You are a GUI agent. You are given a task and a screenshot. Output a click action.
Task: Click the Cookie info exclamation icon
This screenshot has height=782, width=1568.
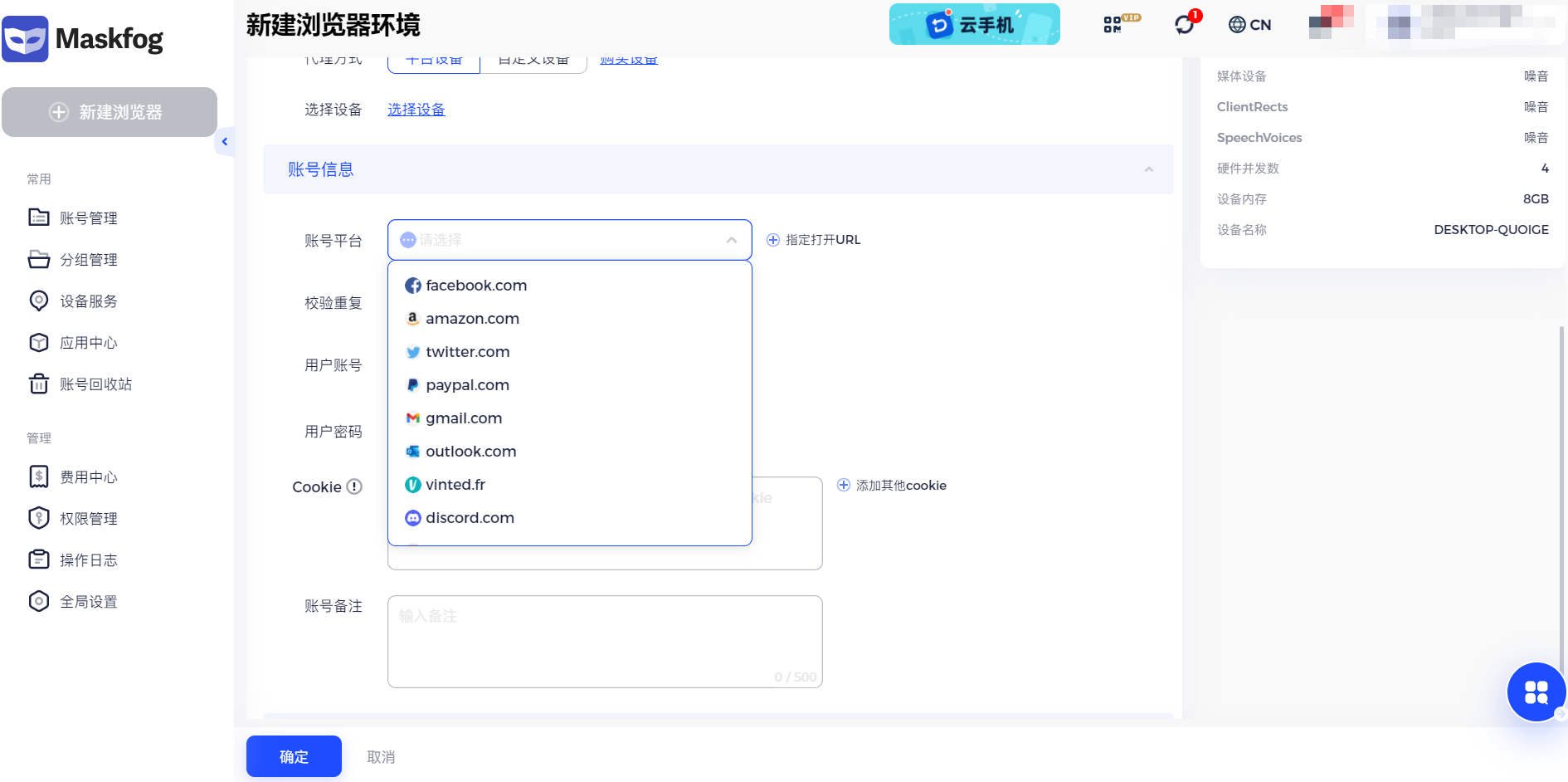click(354, 486)
